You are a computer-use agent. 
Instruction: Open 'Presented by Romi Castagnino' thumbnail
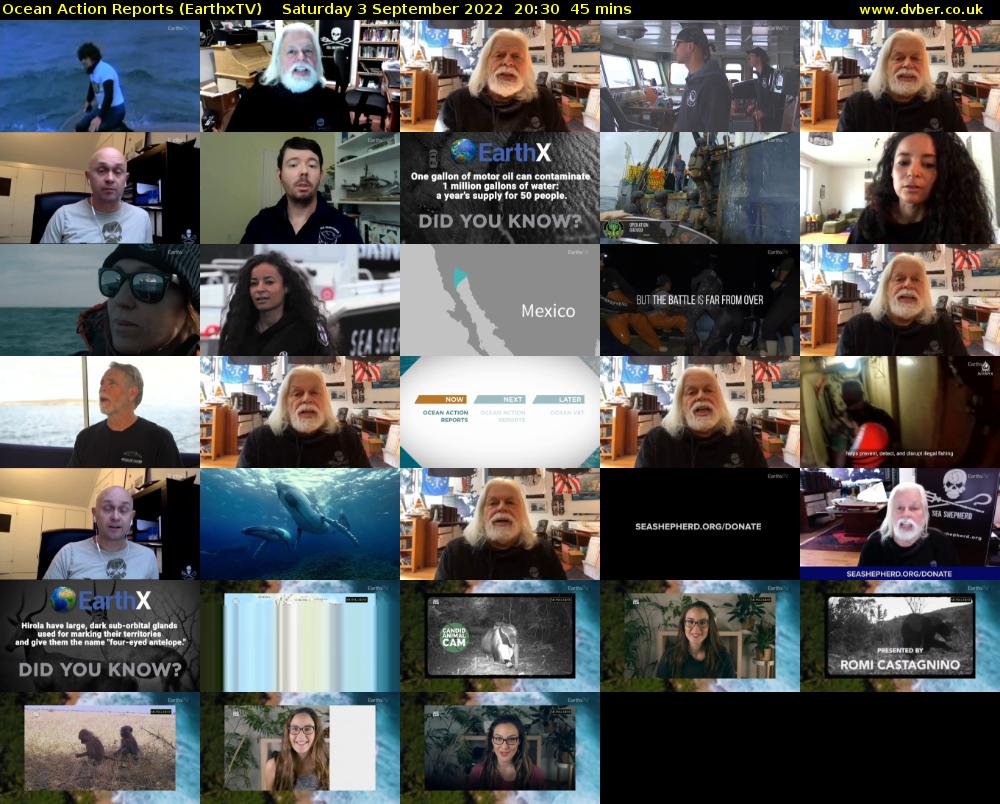pyautogui.click(x=900, y=636)
